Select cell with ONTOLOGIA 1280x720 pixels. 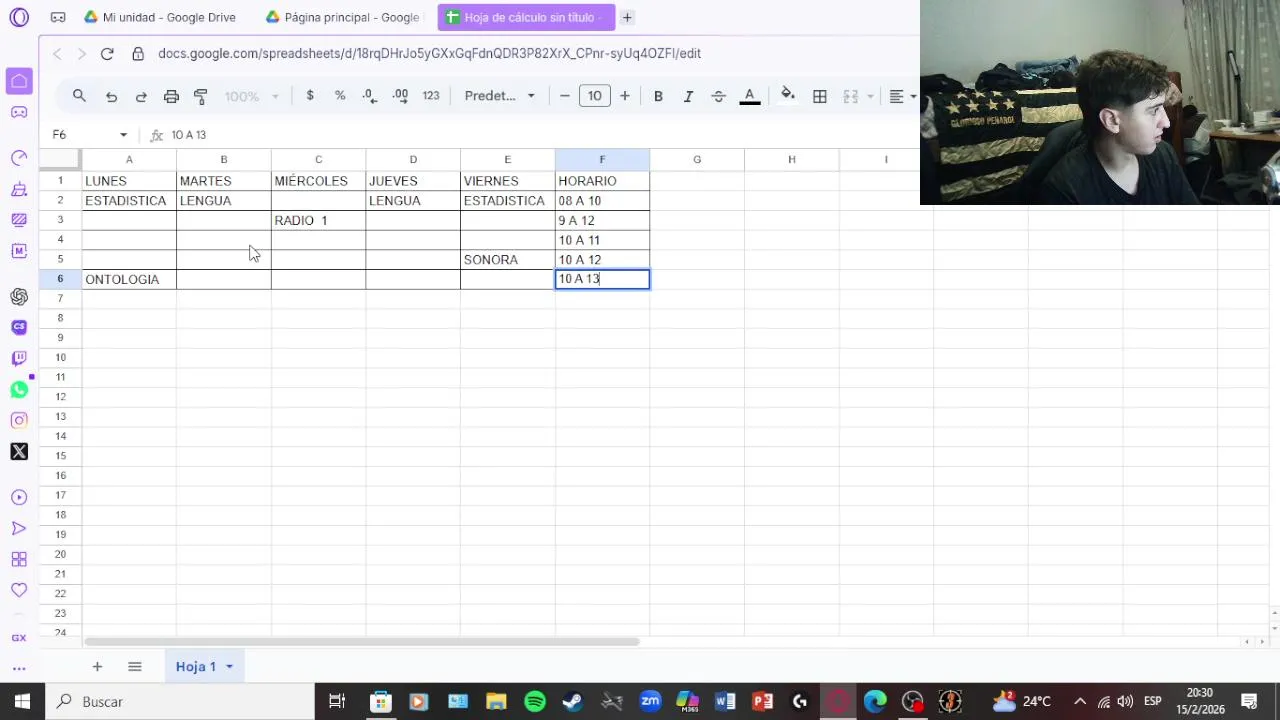click(129, 279)
